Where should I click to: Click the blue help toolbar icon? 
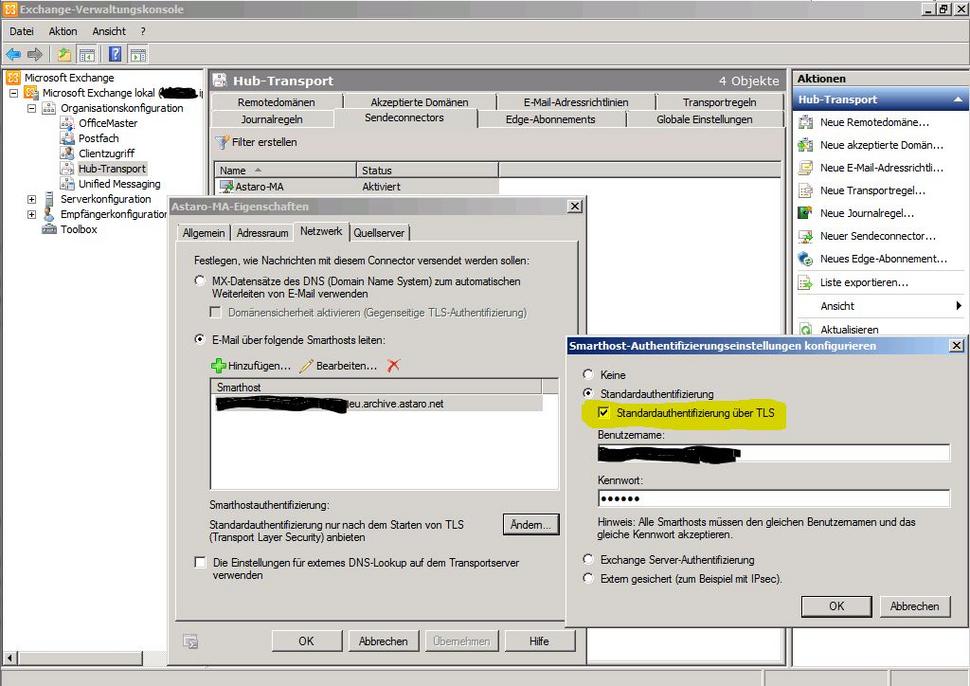[x=115, y=54]
